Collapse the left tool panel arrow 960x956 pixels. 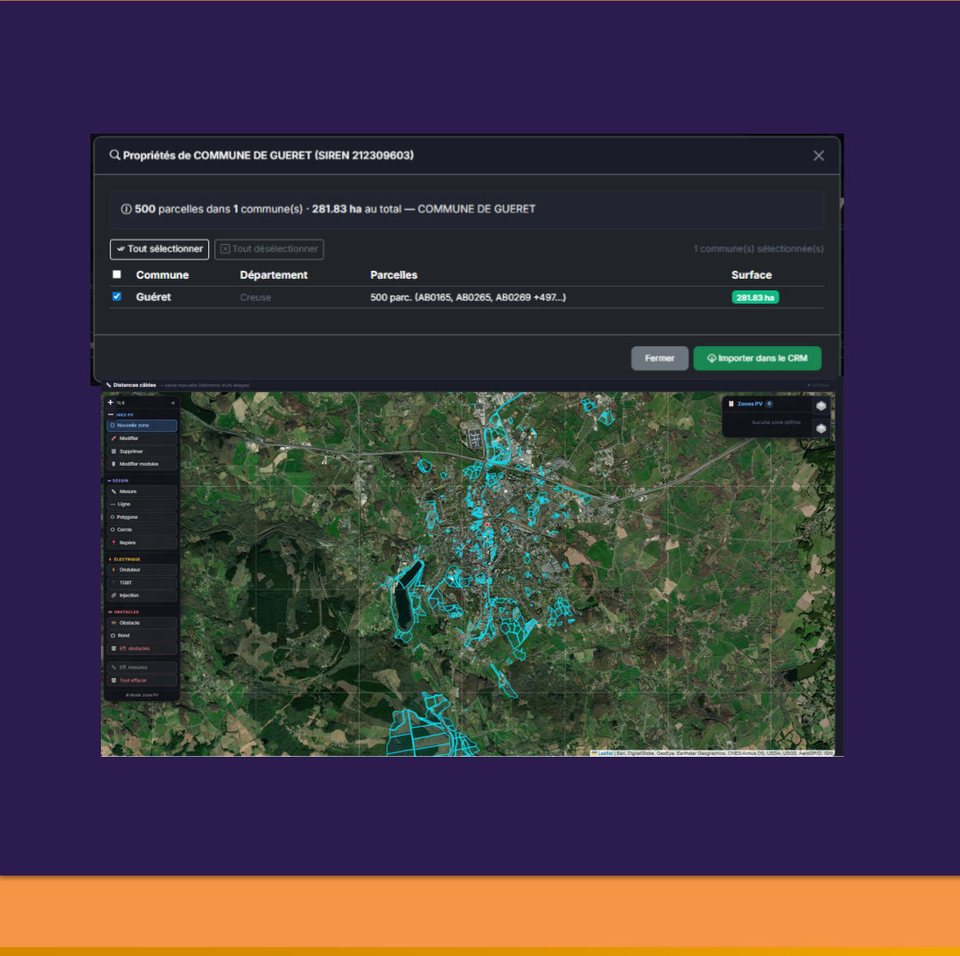[172, 403]
